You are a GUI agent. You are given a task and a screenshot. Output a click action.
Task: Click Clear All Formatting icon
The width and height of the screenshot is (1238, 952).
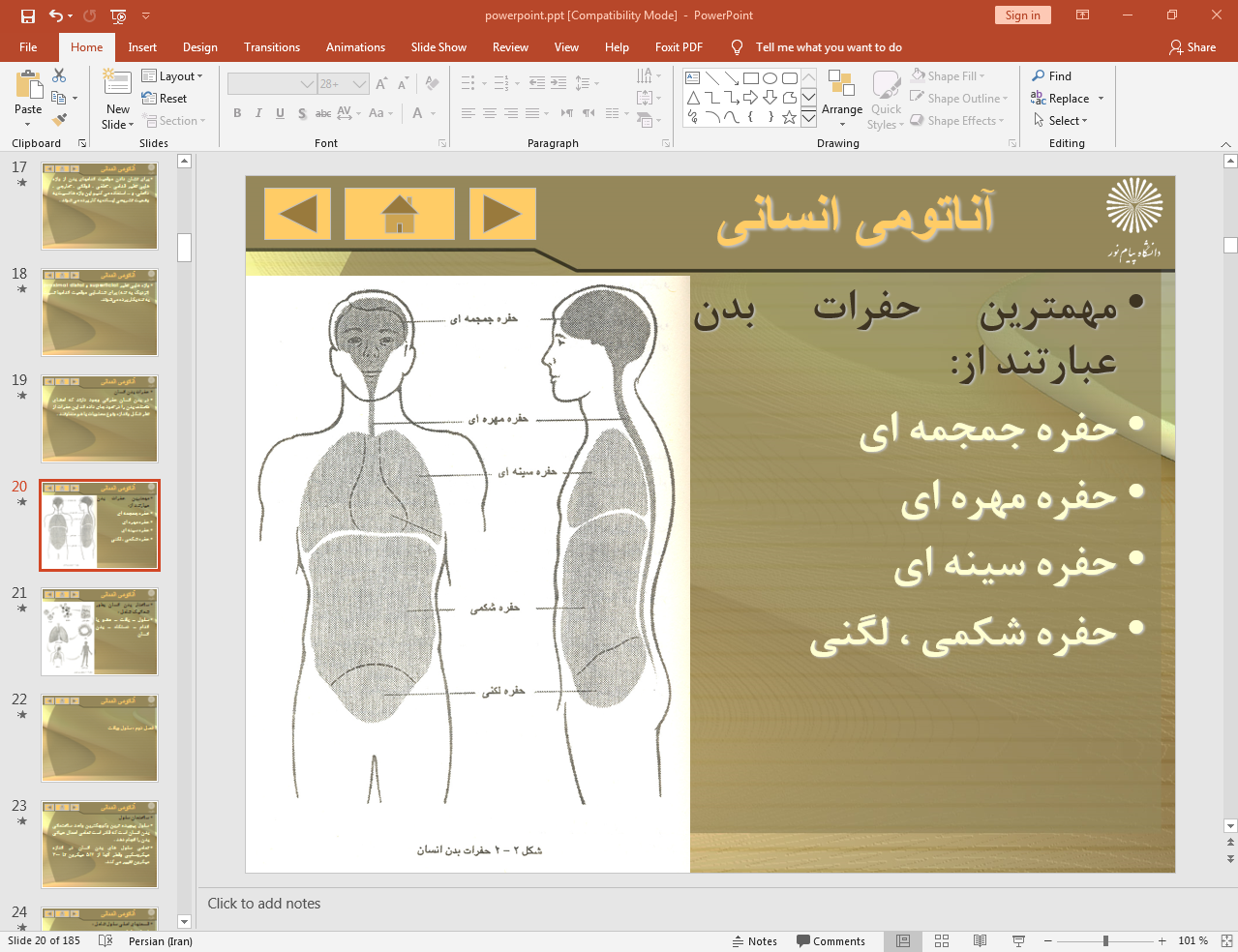(432, 84)
